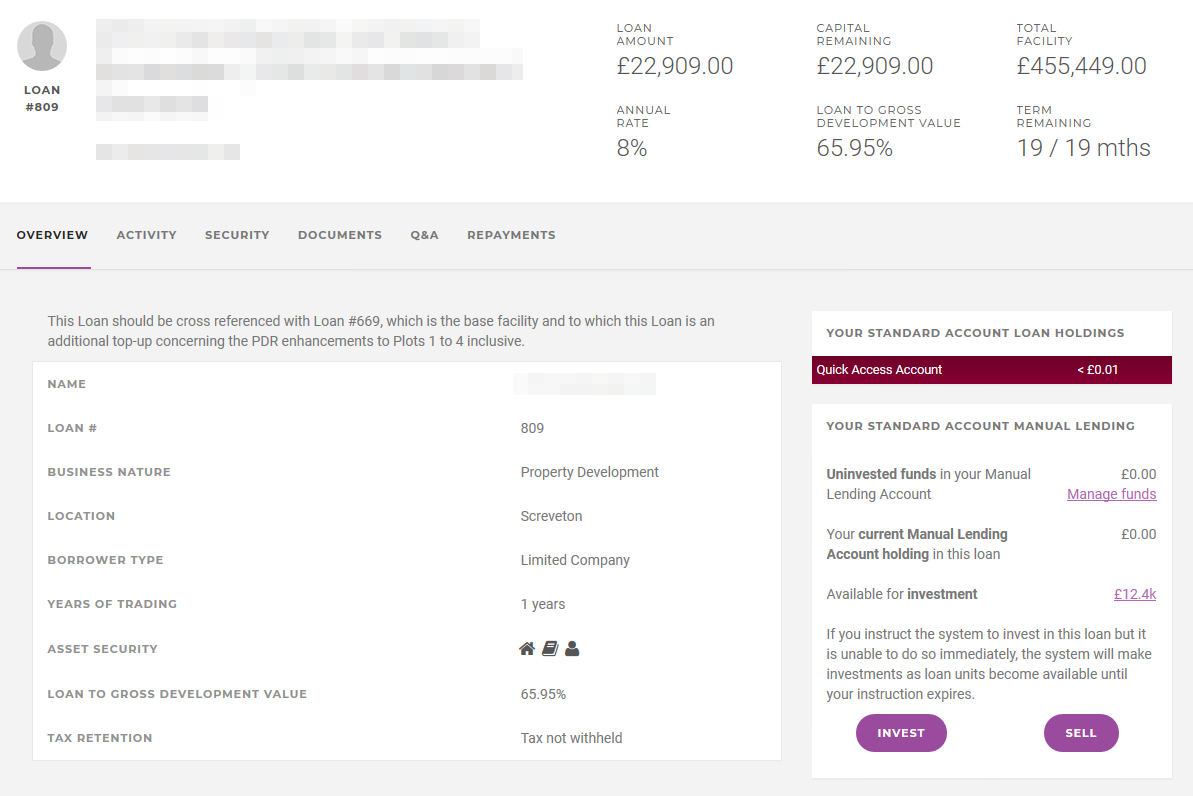Go to the Documents tab
Screen dimensions: 1193x796
coord(340,235)
